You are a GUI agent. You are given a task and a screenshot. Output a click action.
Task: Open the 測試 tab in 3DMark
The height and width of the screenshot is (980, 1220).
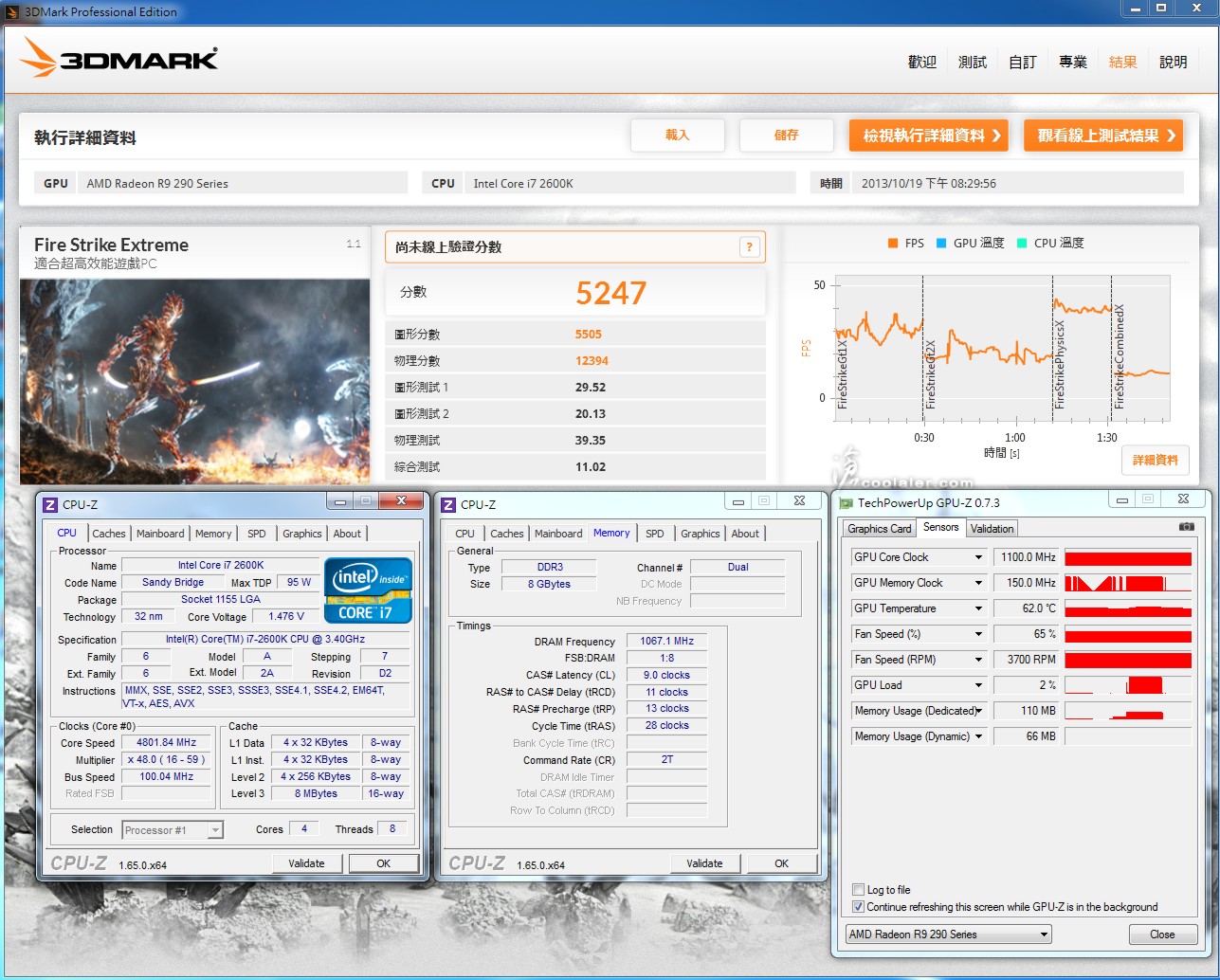tap(973, 62)
